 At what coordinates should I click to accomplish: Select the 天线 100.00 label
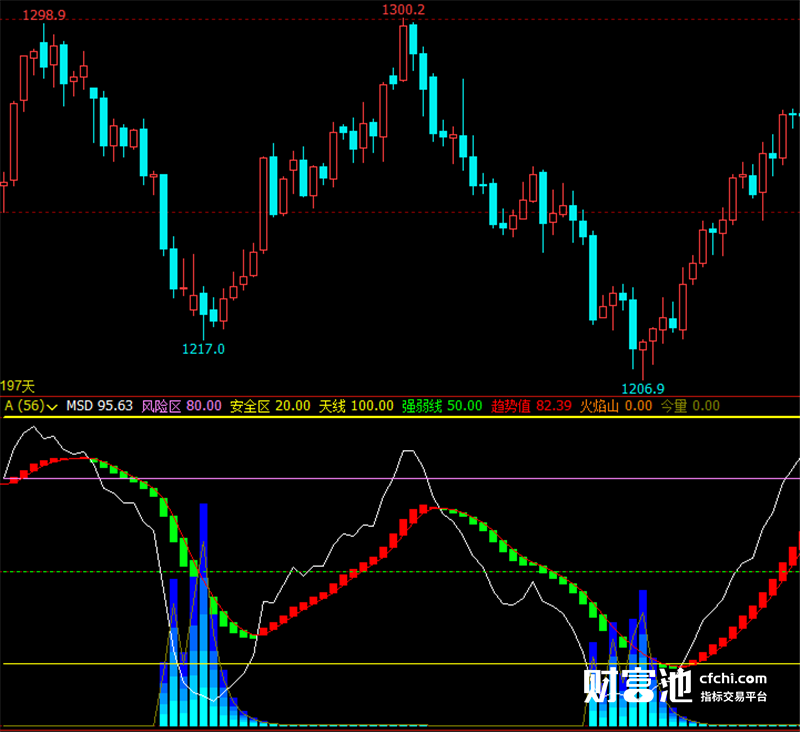(356, 406)
